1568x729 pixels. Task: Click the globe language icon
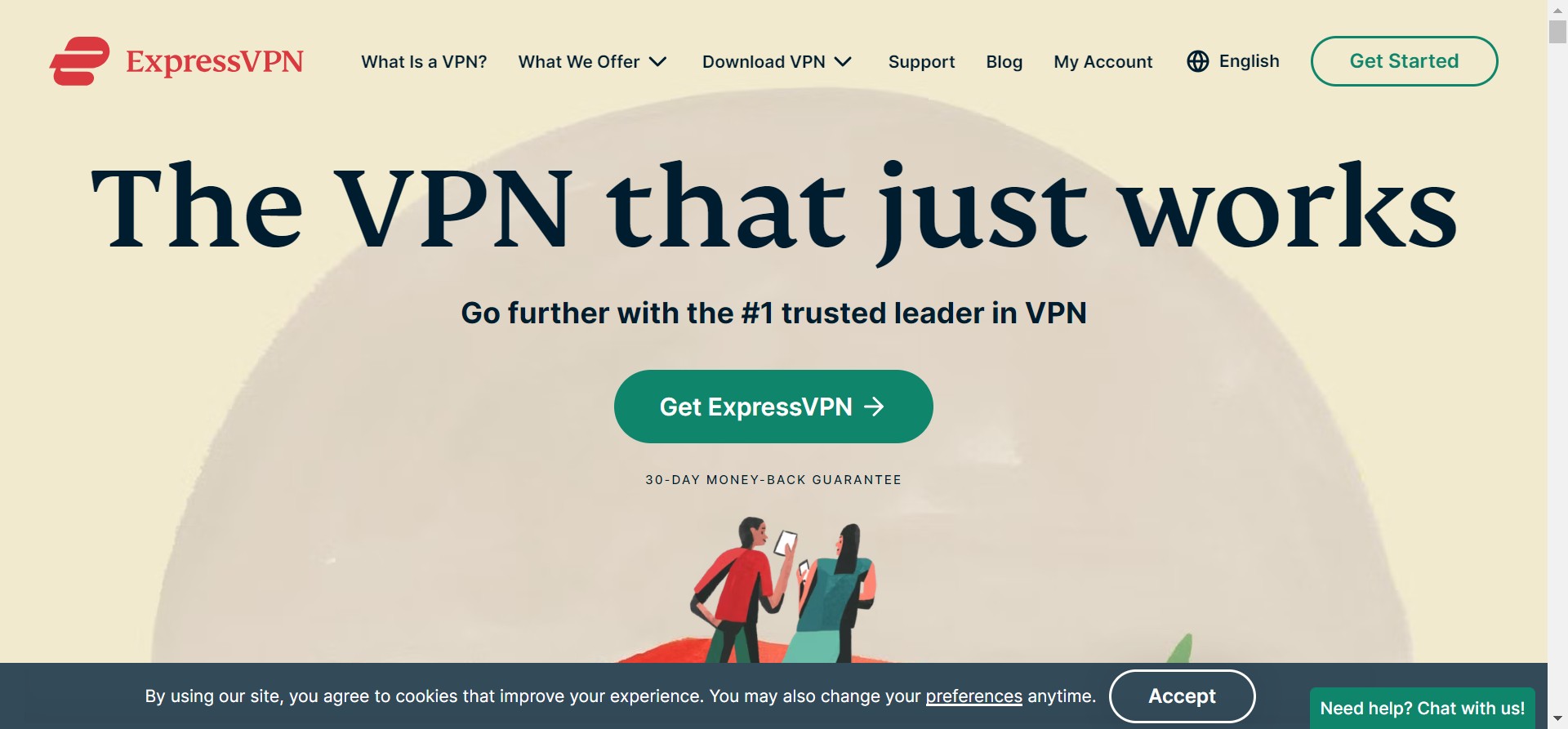pos(1198,61)
